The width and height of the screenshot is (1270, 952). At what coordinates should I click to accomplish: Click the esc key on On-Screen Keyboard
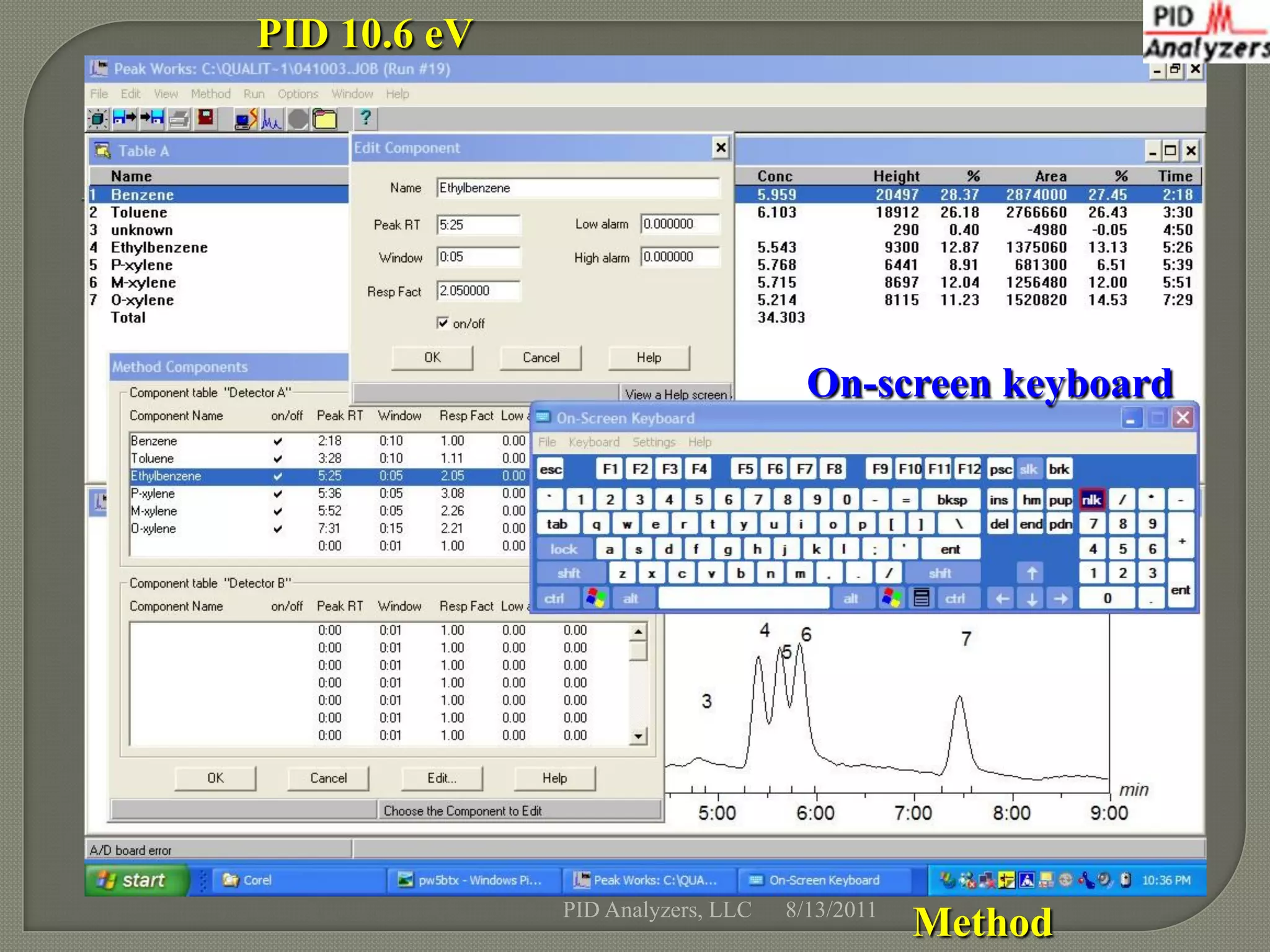[x=550, y=469]
